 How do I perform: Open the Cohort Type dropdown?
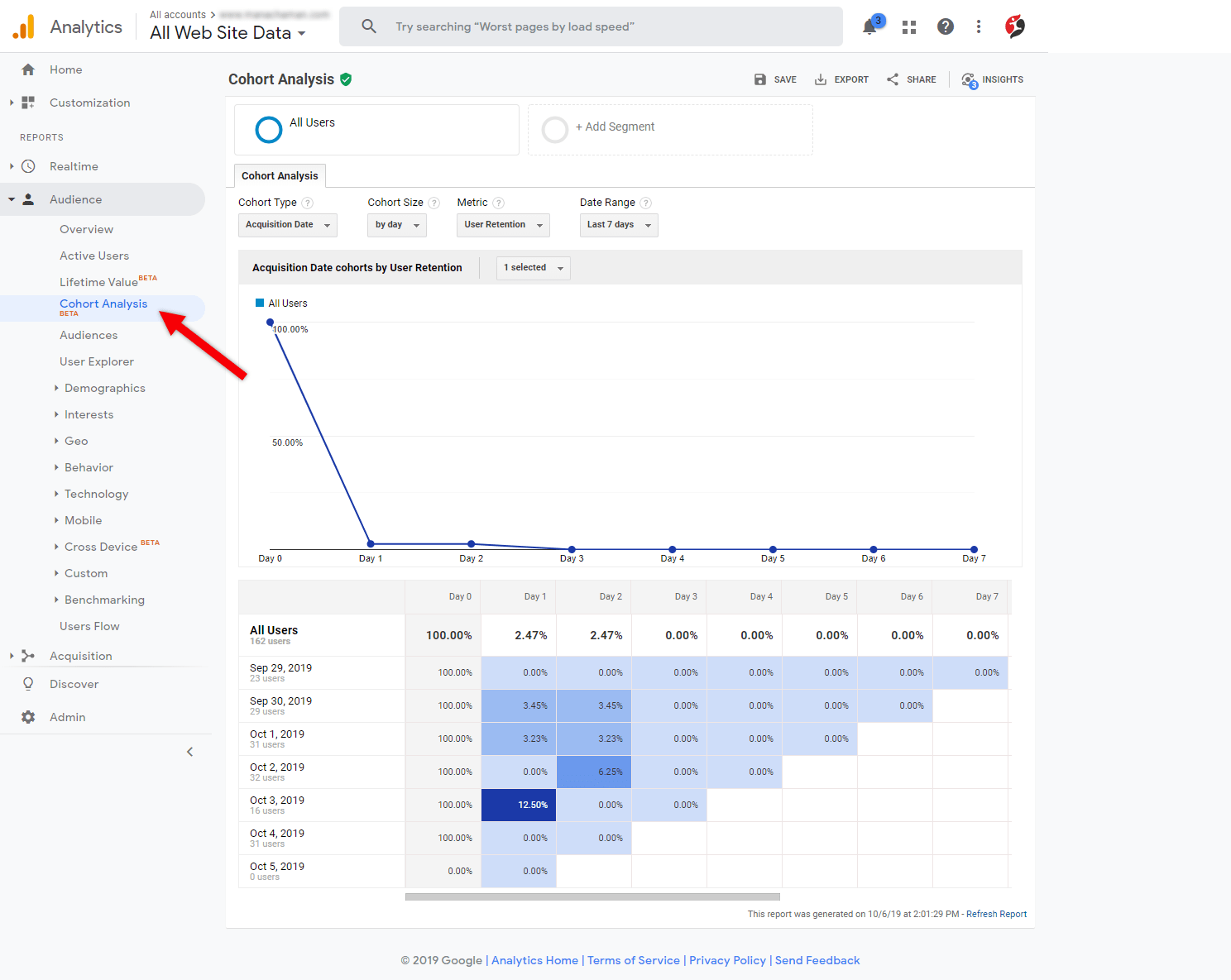pos(287,224)
